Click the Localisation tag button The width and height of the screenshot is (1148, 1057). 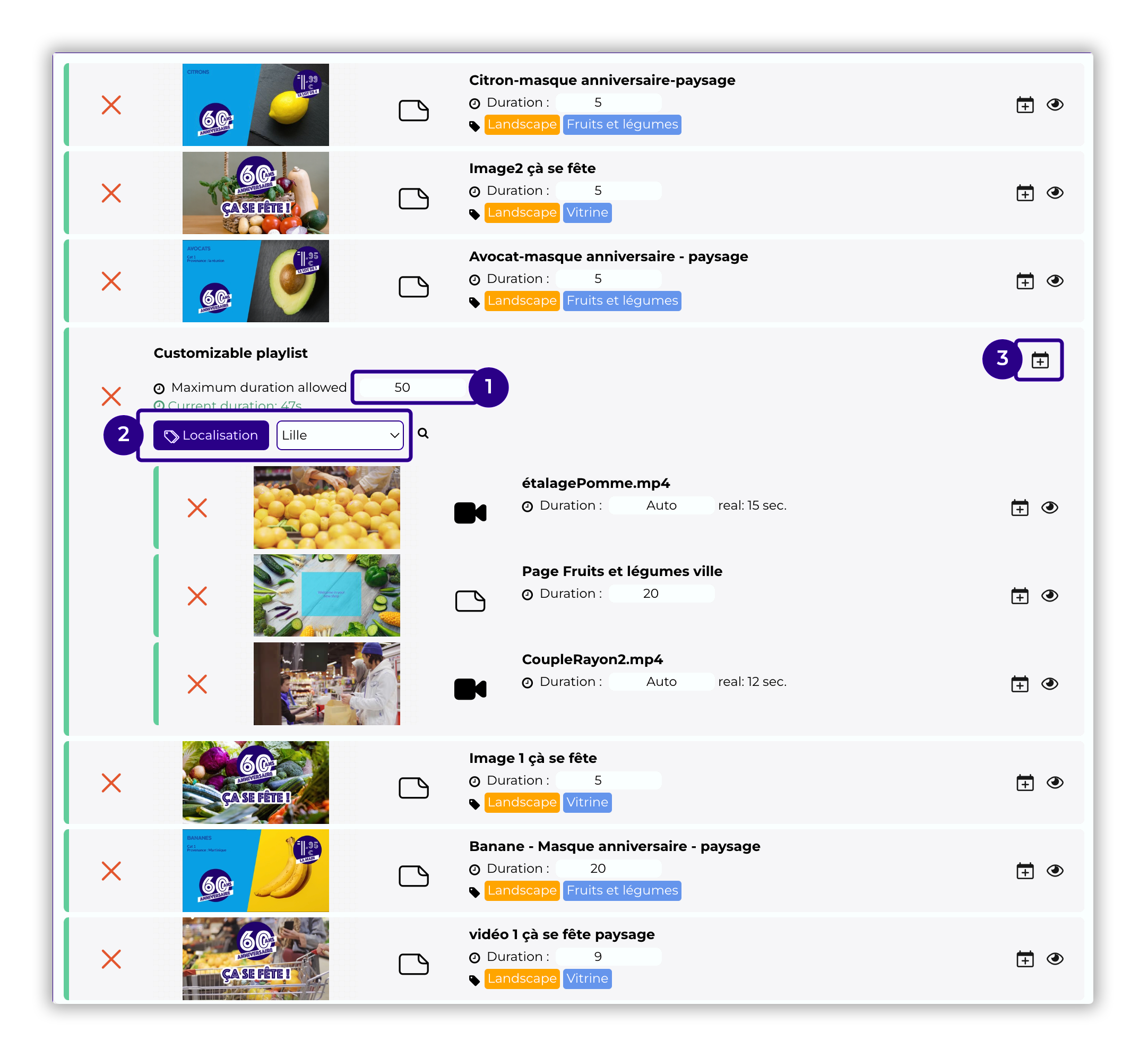click(211, 435)
